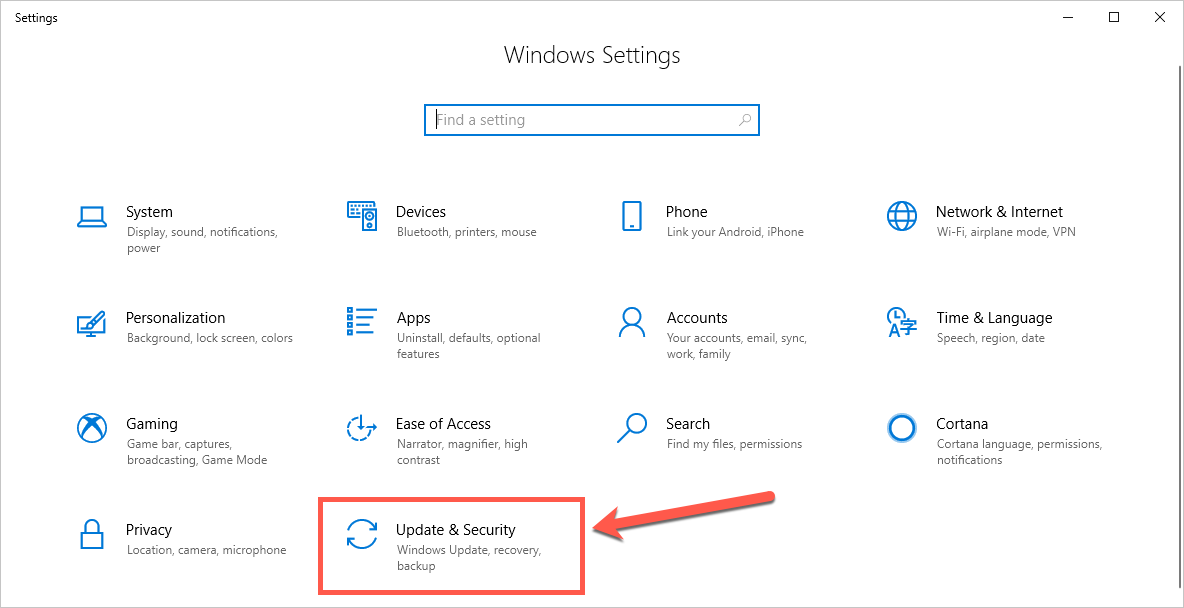The width and height of the screenshot is (1184, 608).
Task: Focus the 'Find a setting' search field
Action: click(x=592, y=119)
